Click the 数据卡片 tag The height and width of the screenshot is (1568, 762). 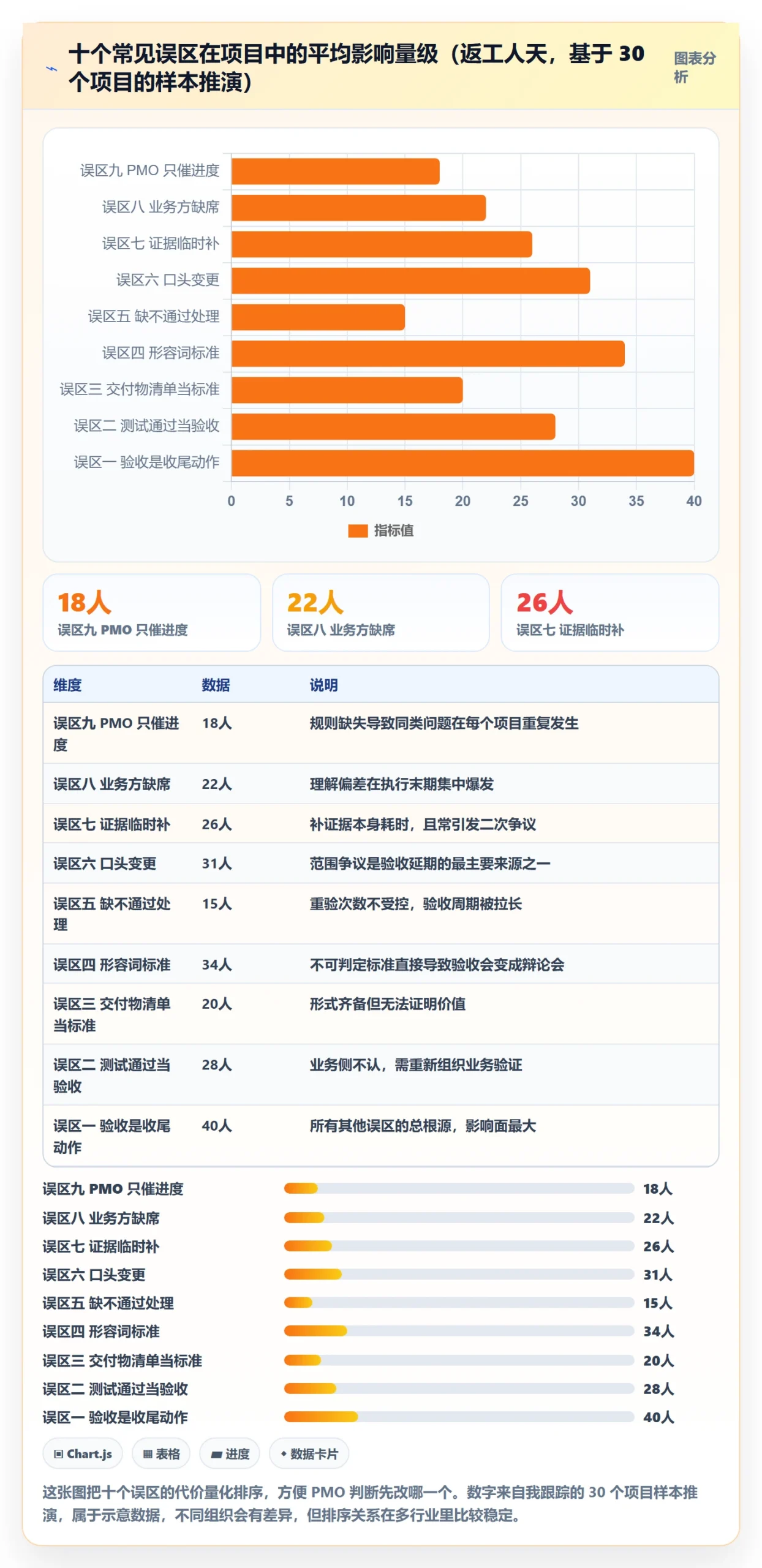click(x=309, y=1453)
